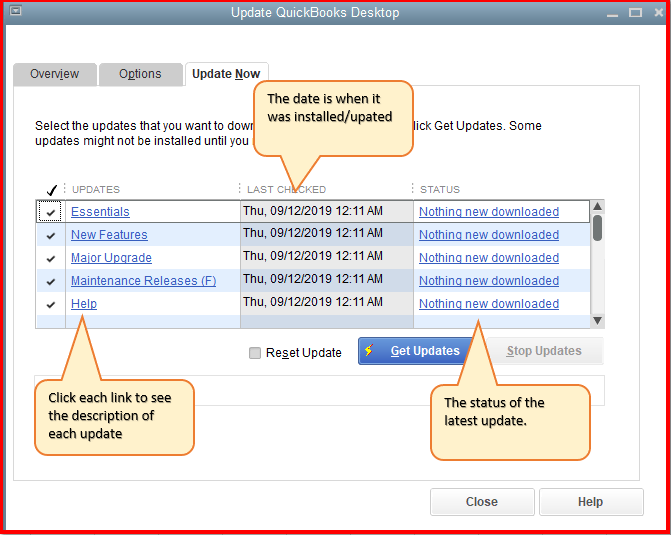Uncheck the Help update checkmark

click(x=51, y=305)
